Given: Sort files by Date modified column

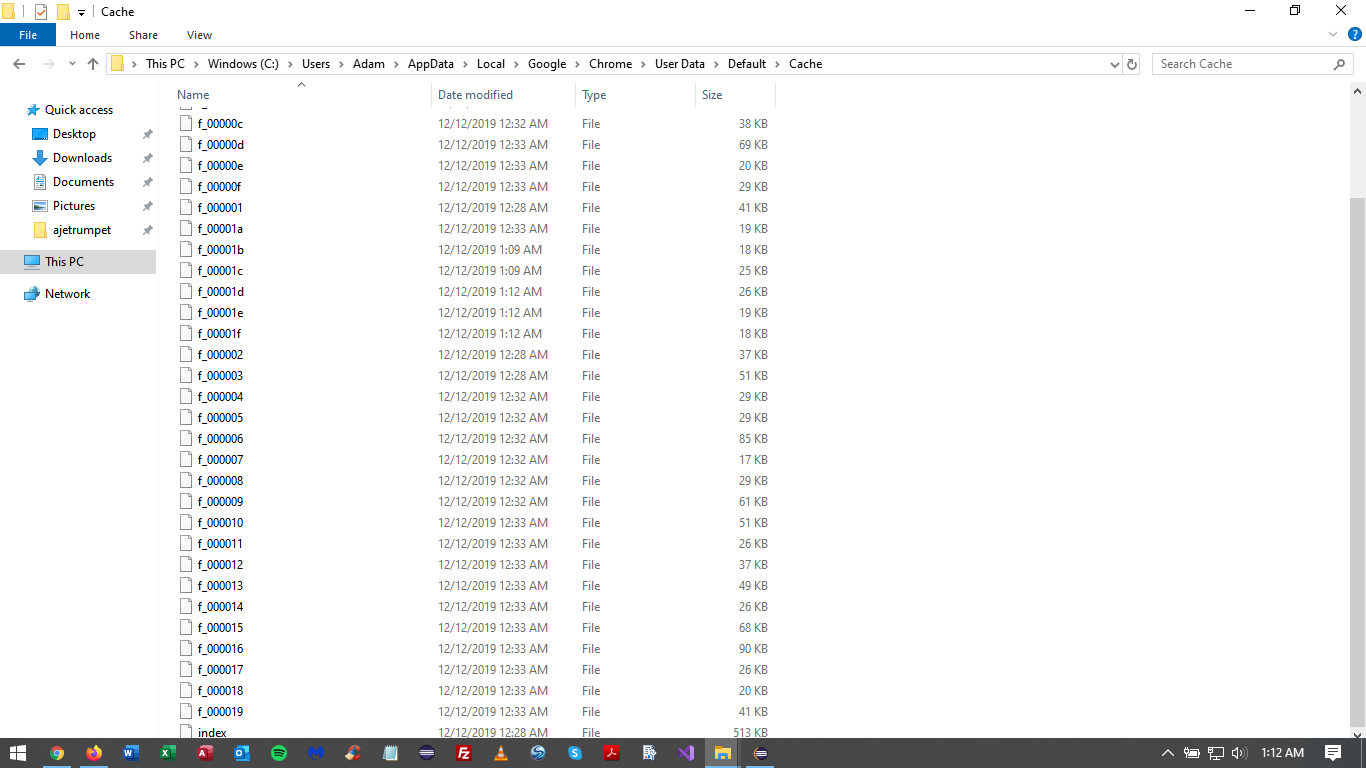Looking at the screenshot, I should (504, 95).
